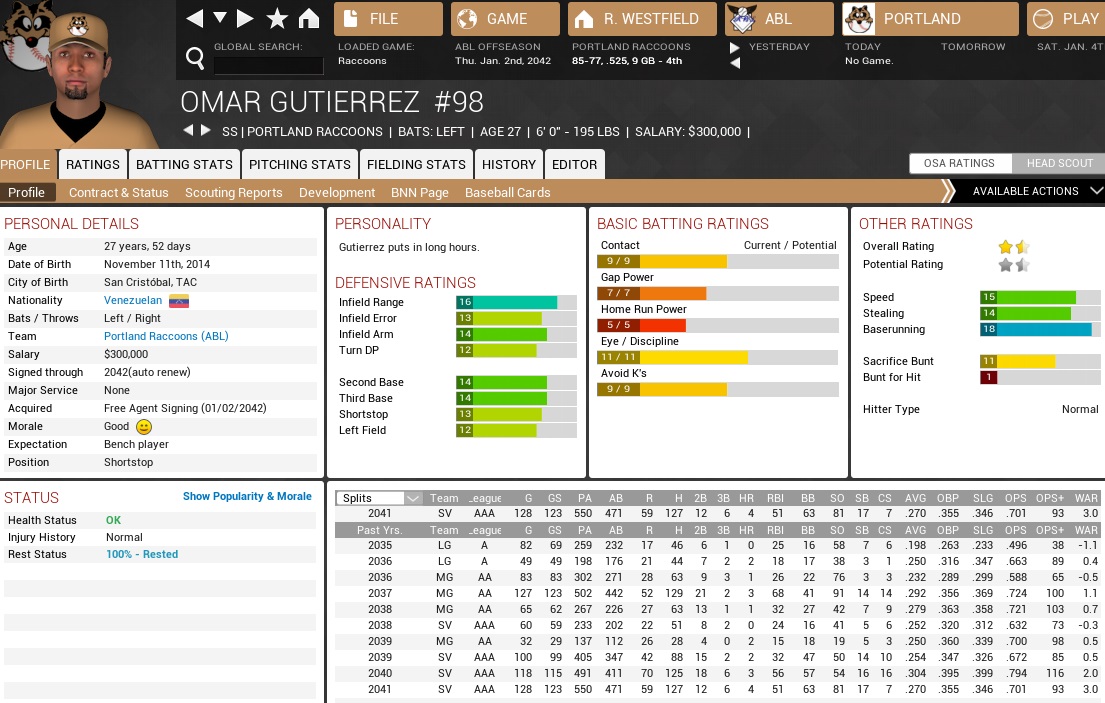The image size is (1105, 703).
Task: Switch to the FIELDING STATS tab
Action: [416, 164]
